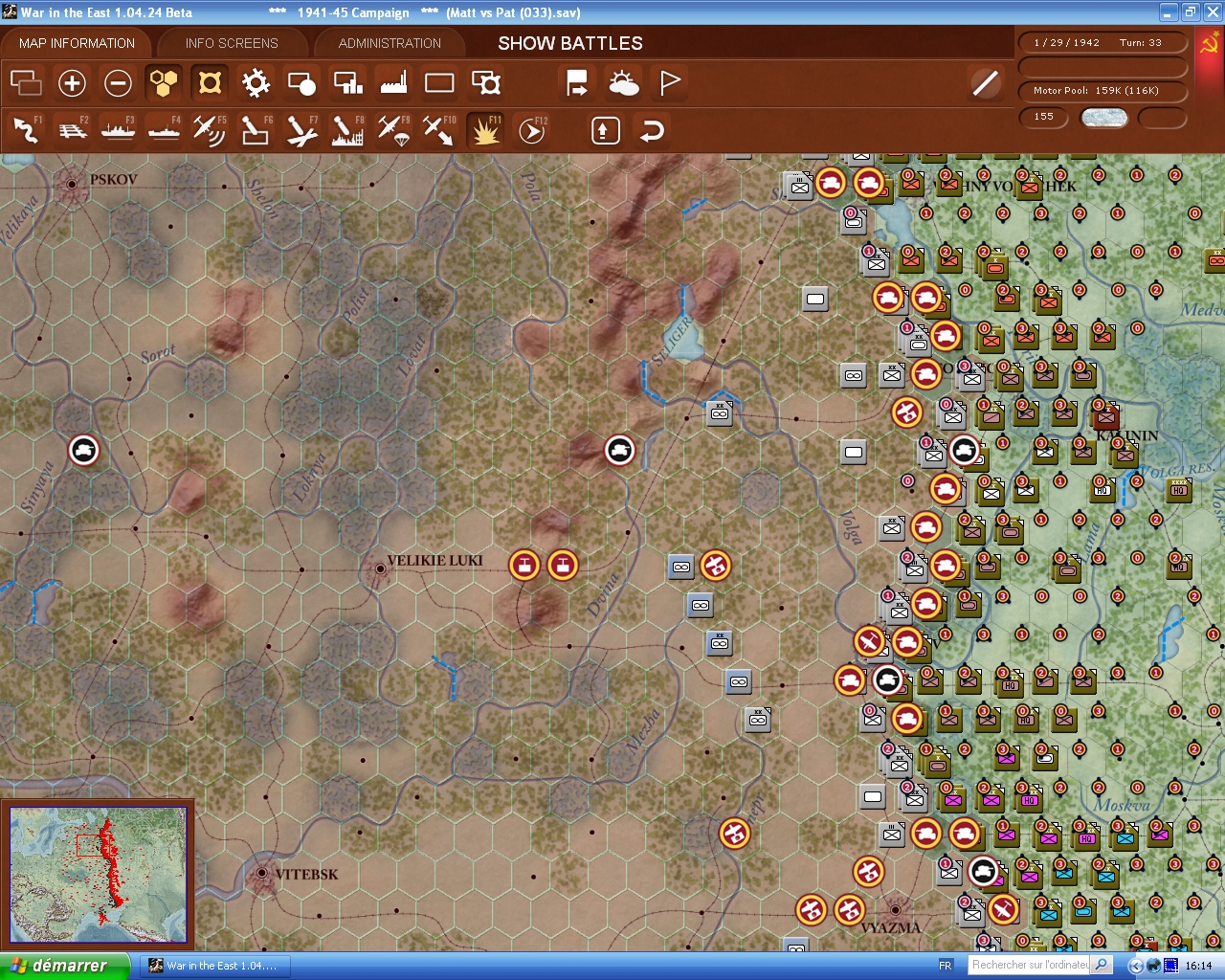The height and width of the screenshot is (980, 1225).
Task: Click the gear-shaped toolbar icon
Action: coord(256,83)
